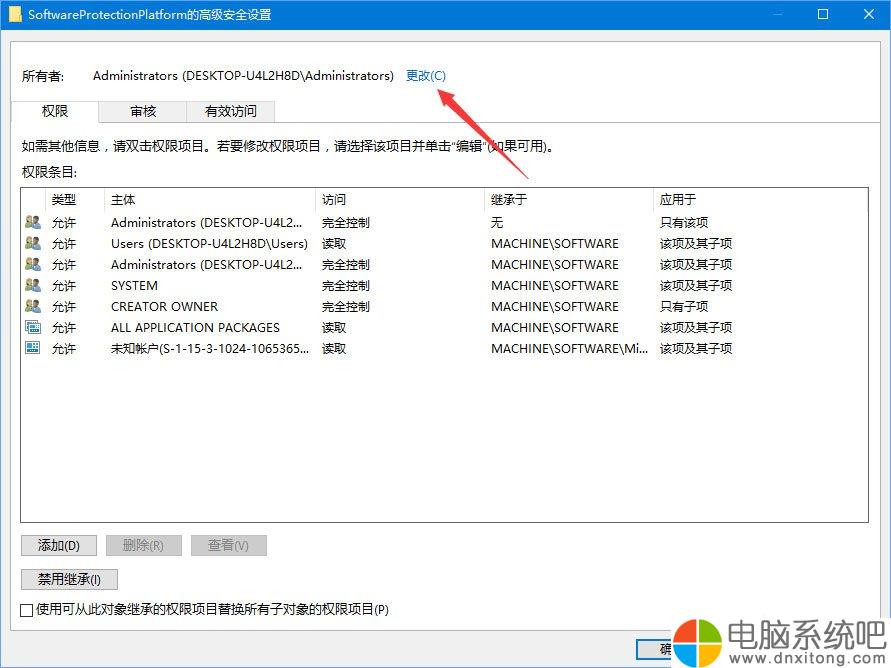Click the 只有子项 applies-to cell

coord(684,307)
